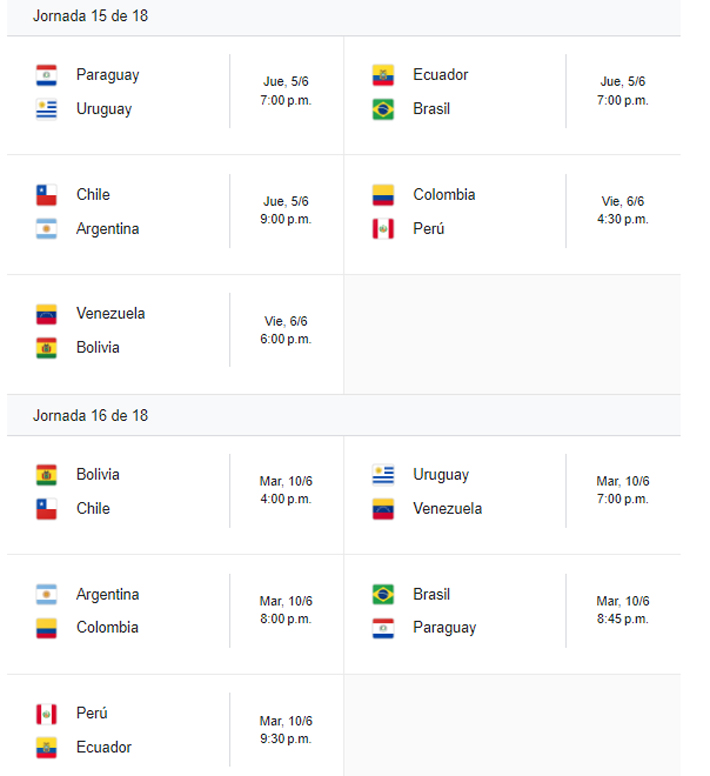Select Argentina flag in Argentina–Colombia match
Viewport: 710px width, 776px height.
coord(46,594)
